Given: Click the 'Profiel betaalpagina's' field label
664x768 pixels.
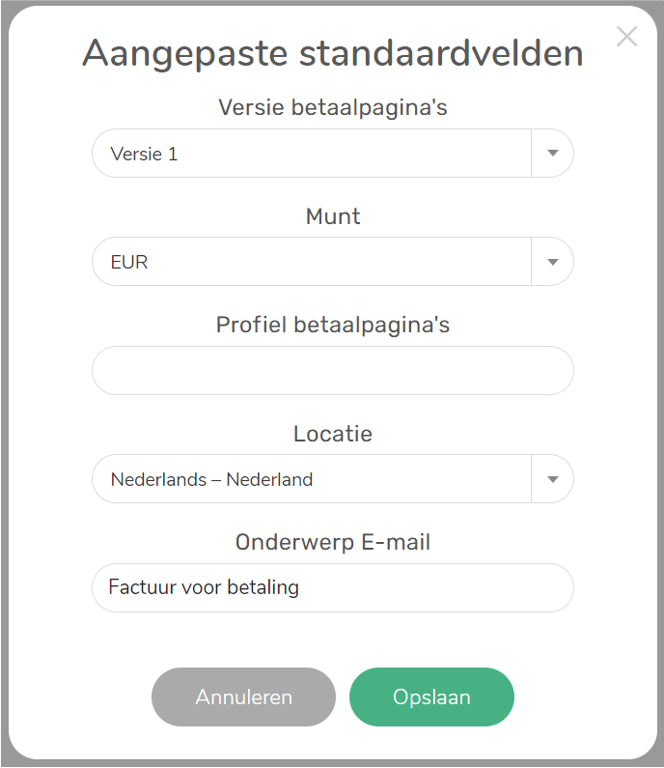Looking at the screenshot, I should tap(332, 324).
